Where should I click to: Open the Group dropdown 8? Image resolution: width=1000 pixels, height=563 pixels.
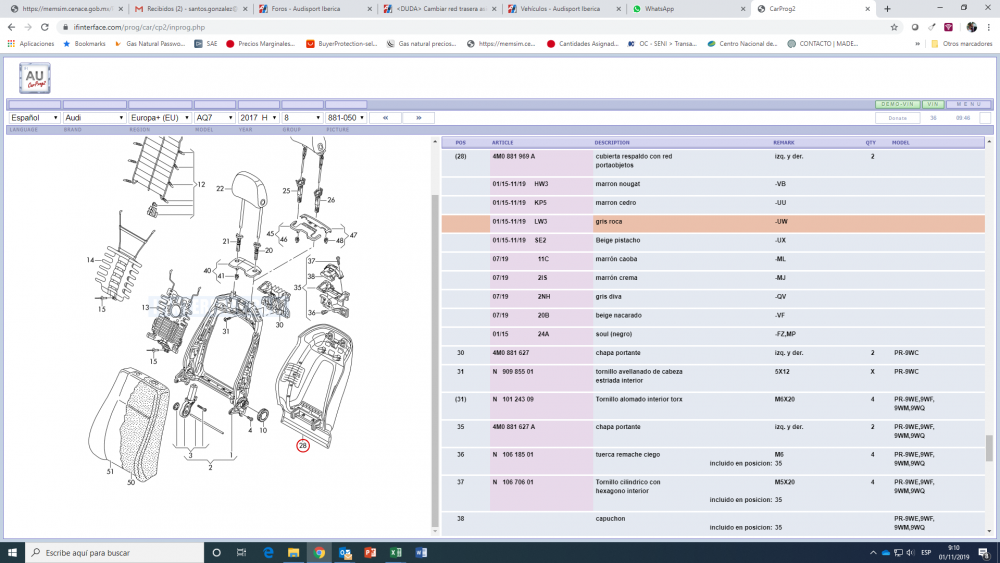(302, 118)
